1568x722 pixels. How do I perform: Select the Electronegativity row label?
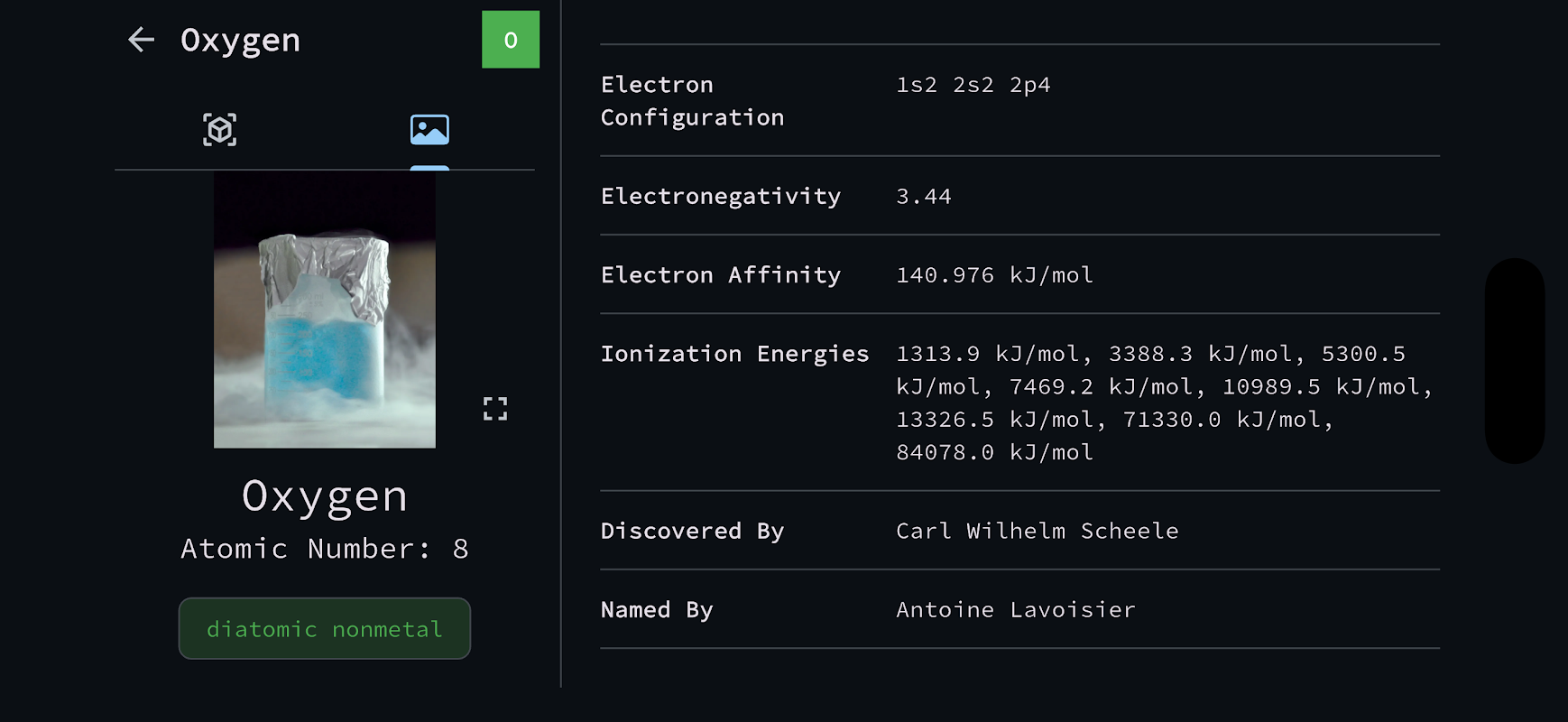(x=721, y=196)
